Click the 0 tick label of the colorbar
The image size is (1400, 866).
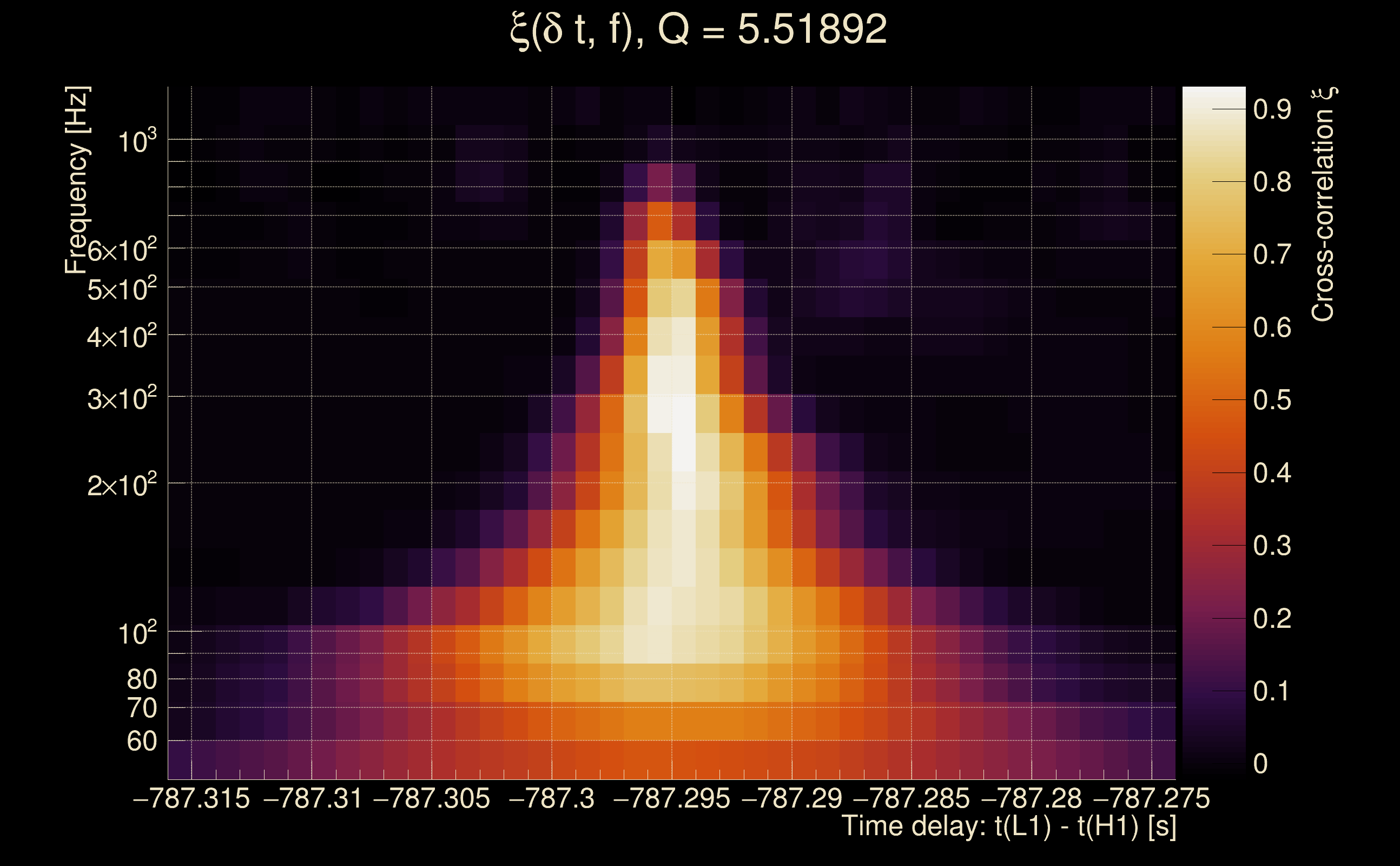[1260, 764]
